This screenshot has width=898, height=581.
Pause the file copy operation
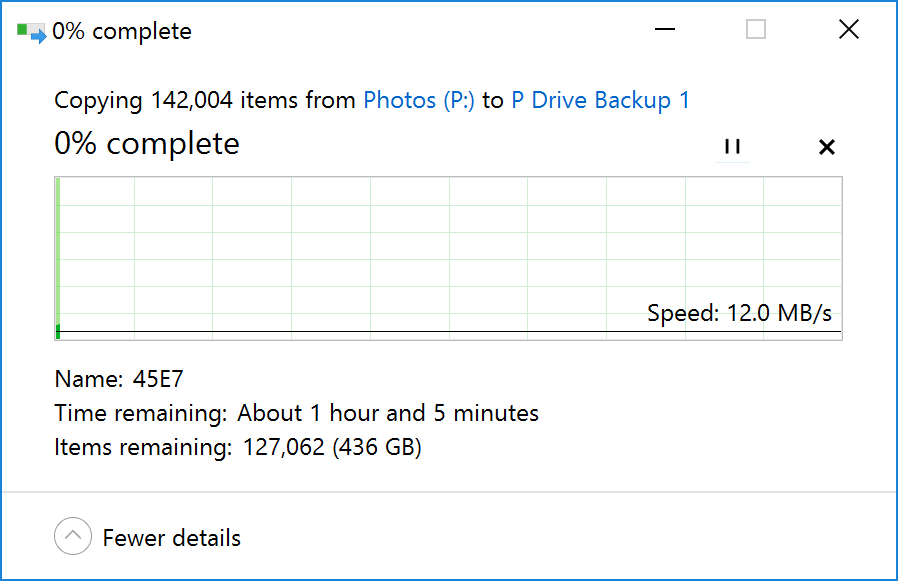coord(732,147)
